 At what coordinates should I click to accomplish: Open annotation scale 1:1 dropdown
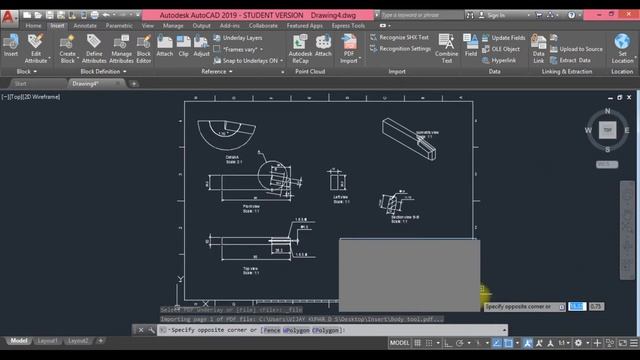(x=564, y=343)
